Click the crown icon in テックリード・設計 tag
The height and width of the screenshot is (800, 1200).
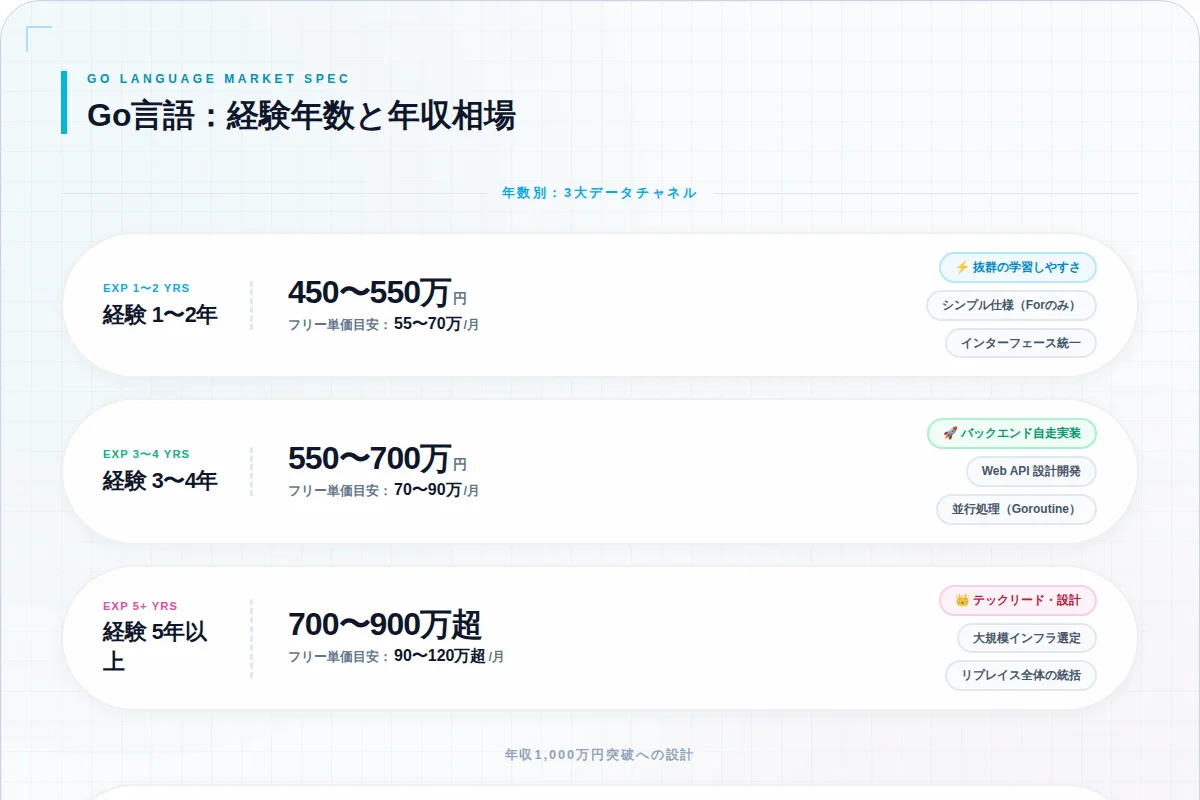(962, 601)
